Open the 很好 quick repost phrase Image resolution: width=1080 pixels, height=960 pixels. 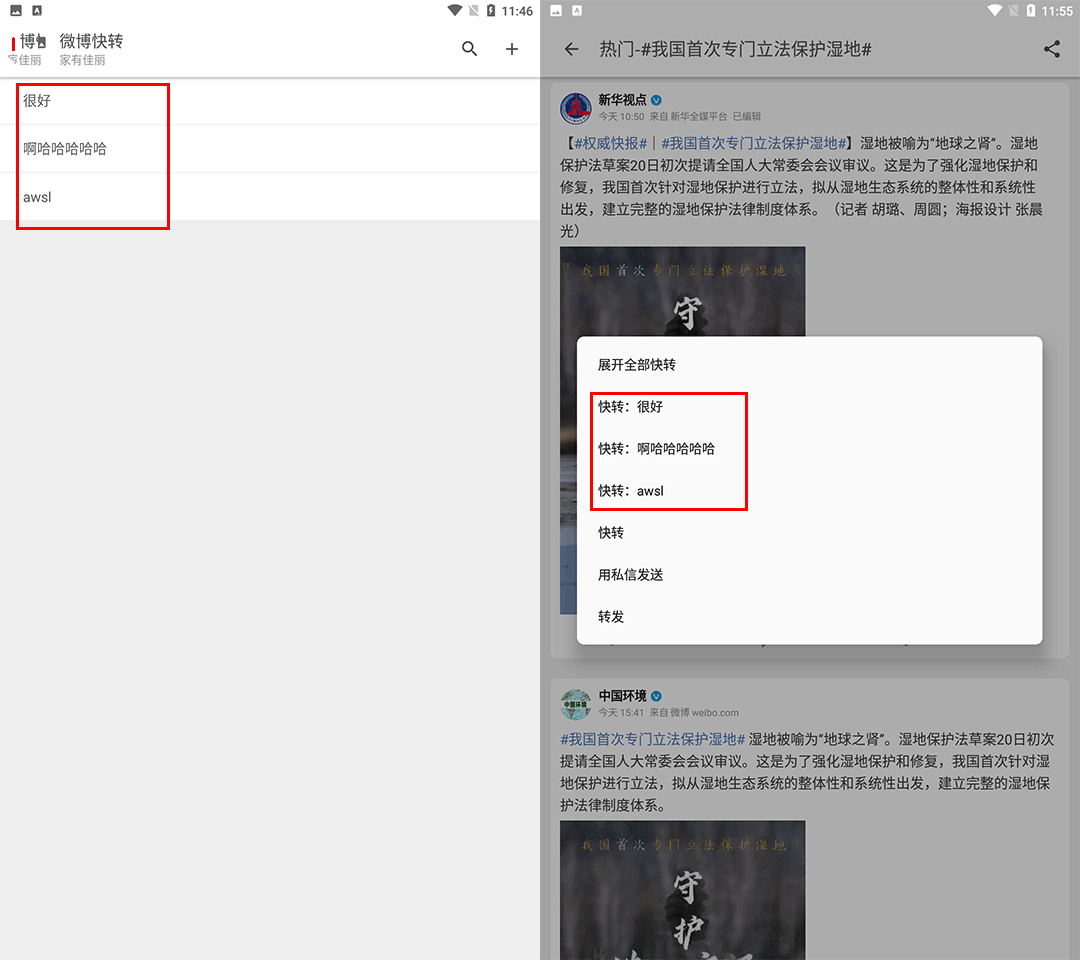[270, 101]
